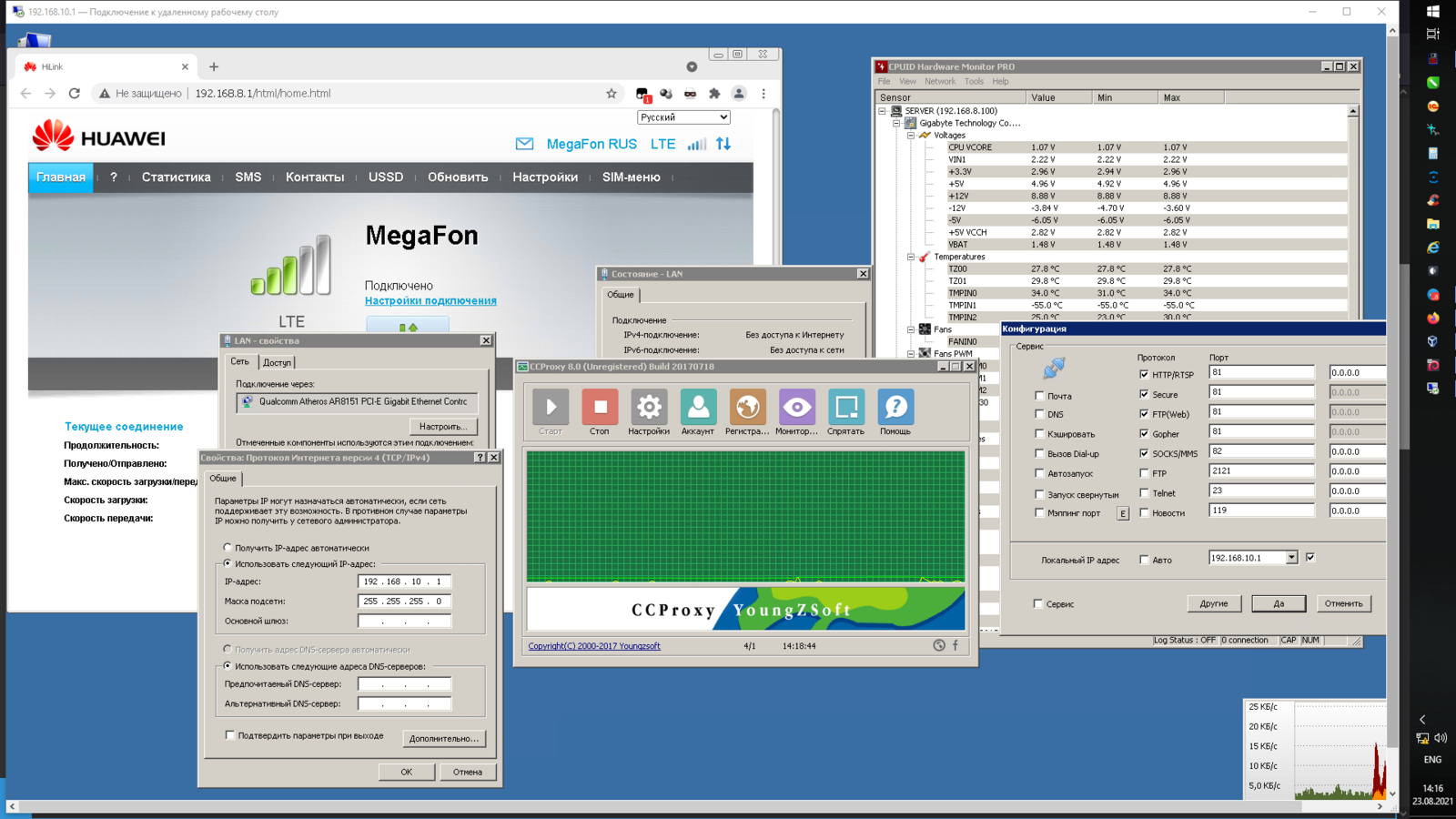1456x819 pixels.
Task: Click the Другие button in Конфигурация
Action: [x=1214, y=603]
